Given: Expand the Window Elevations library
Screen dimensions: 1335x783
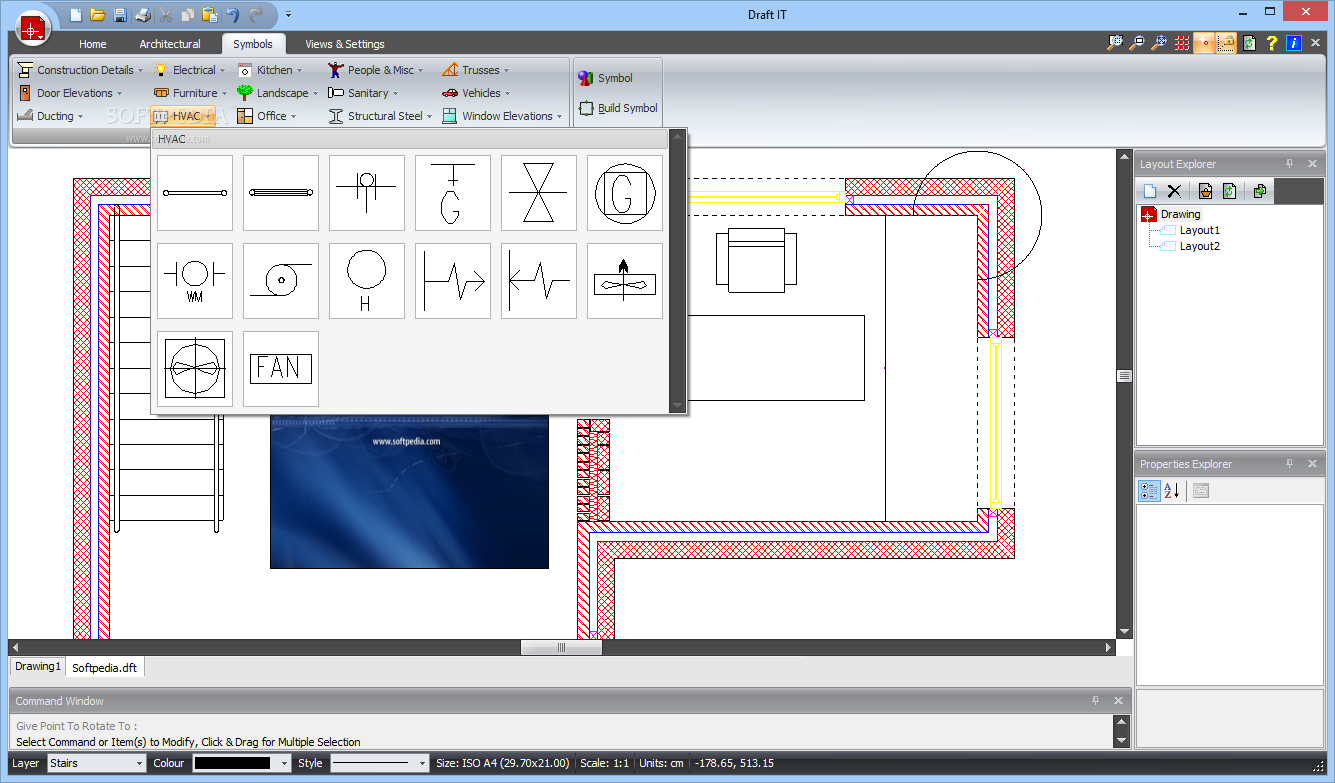Looking at the screenshot, I should point(502,116).
